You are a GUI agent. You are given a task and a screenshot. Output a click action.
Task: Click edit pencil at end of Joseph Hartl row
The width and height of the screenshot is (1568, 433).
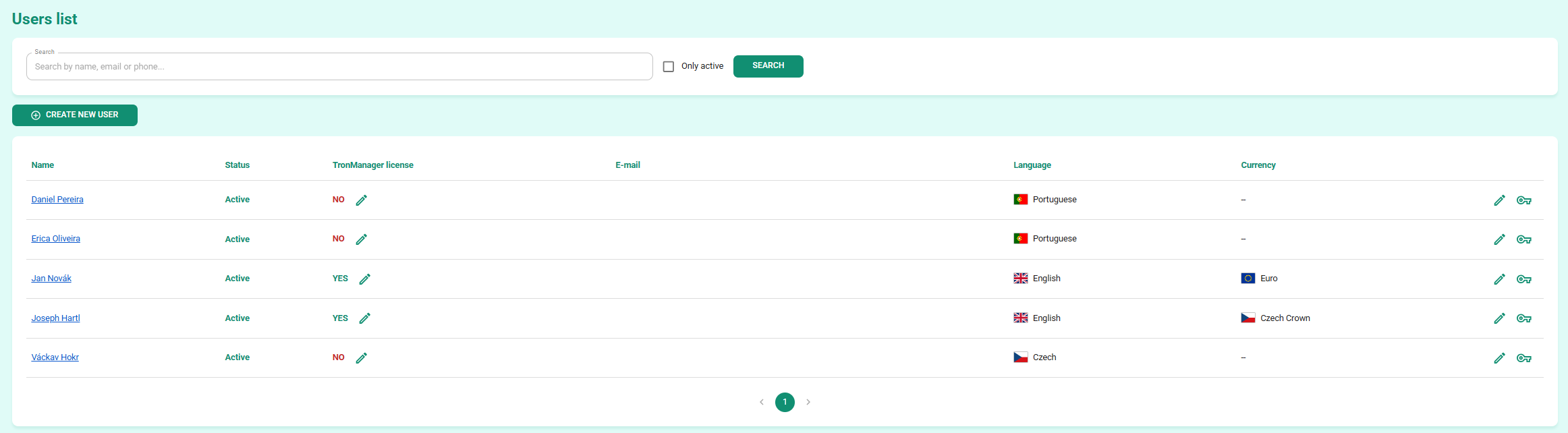point(1500,318)
